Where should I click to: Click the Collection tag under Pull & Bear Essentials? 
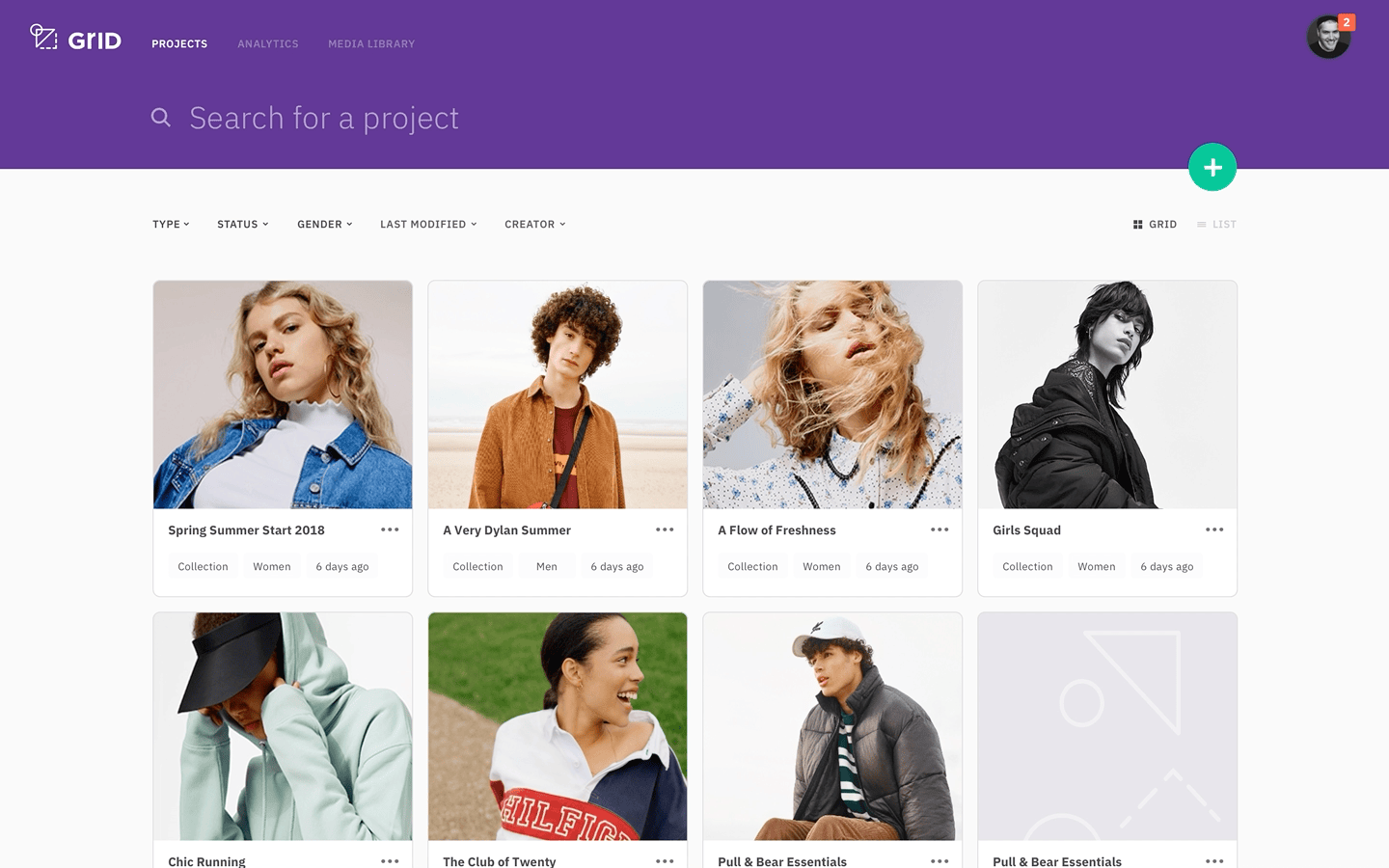coord(752,866)
